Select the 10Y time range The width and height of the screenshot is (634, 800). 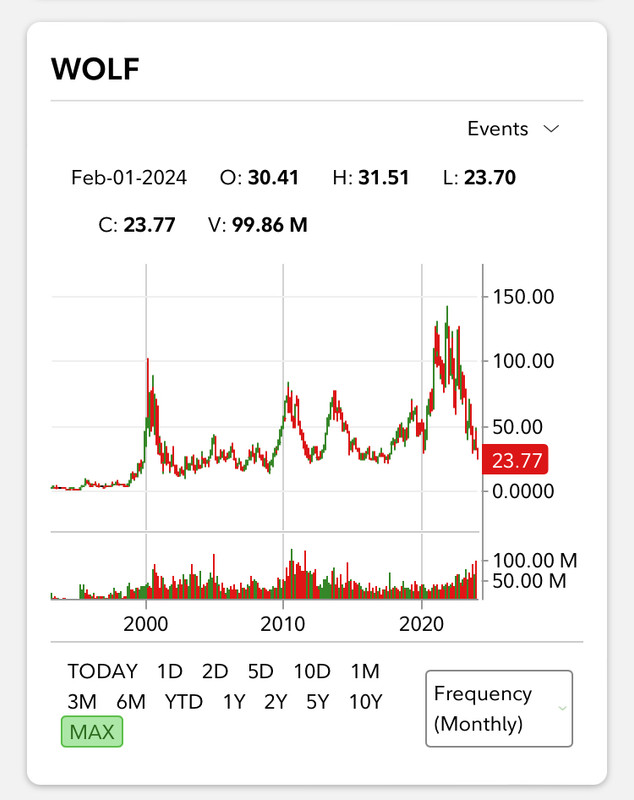366,702
